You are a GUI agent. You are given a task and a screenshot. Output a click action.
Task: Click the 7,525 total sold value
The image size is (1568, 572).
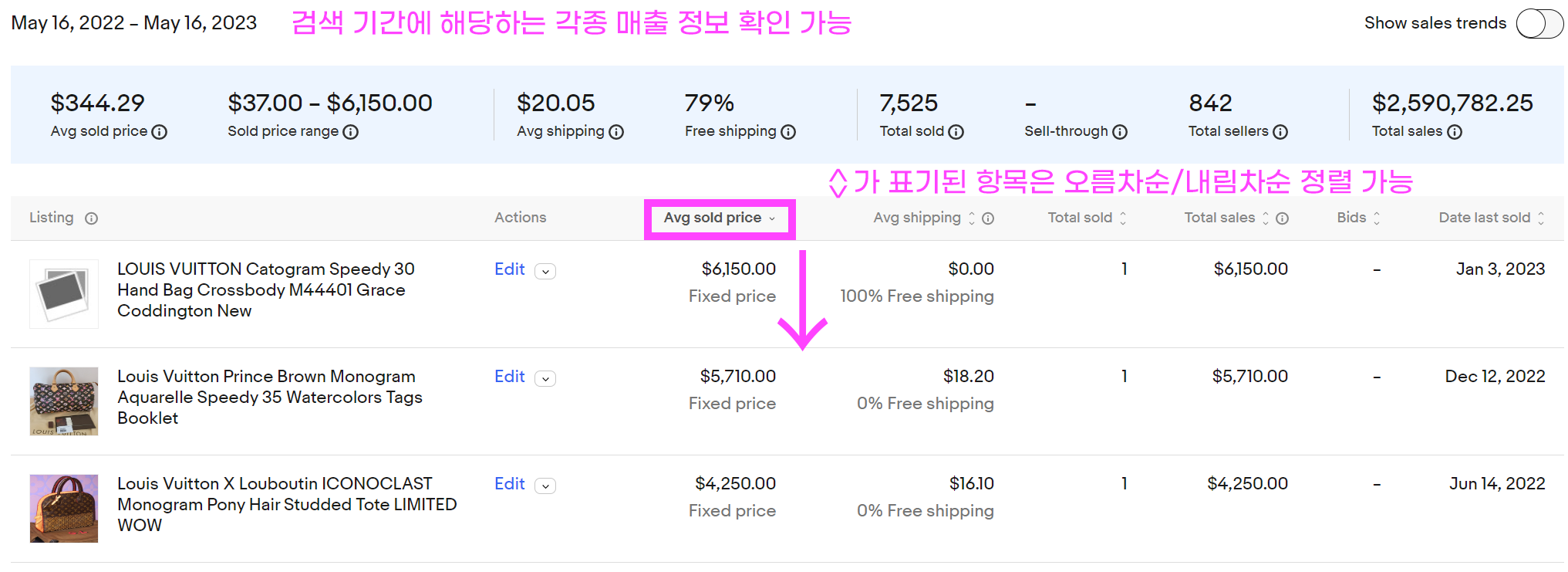909,103
